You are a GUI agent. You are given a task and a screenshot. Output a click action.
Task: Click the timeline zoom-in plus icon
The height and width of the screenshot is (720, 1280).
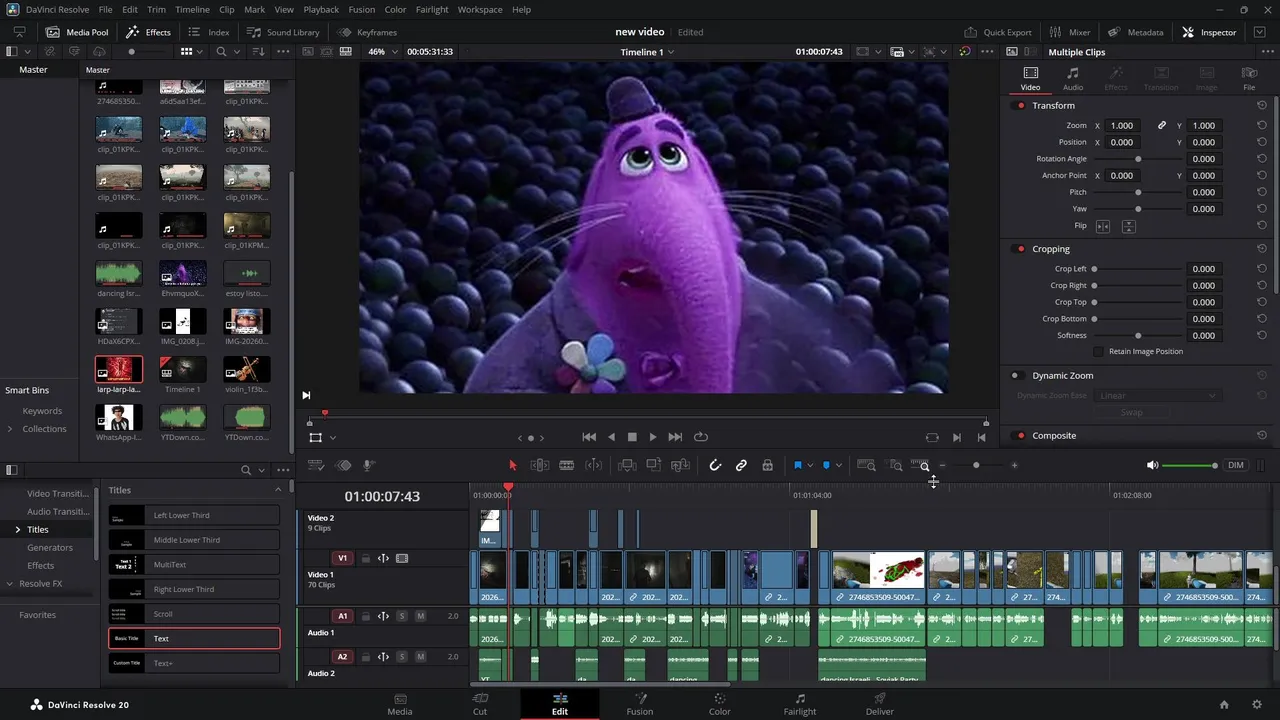coord(1014,465)
